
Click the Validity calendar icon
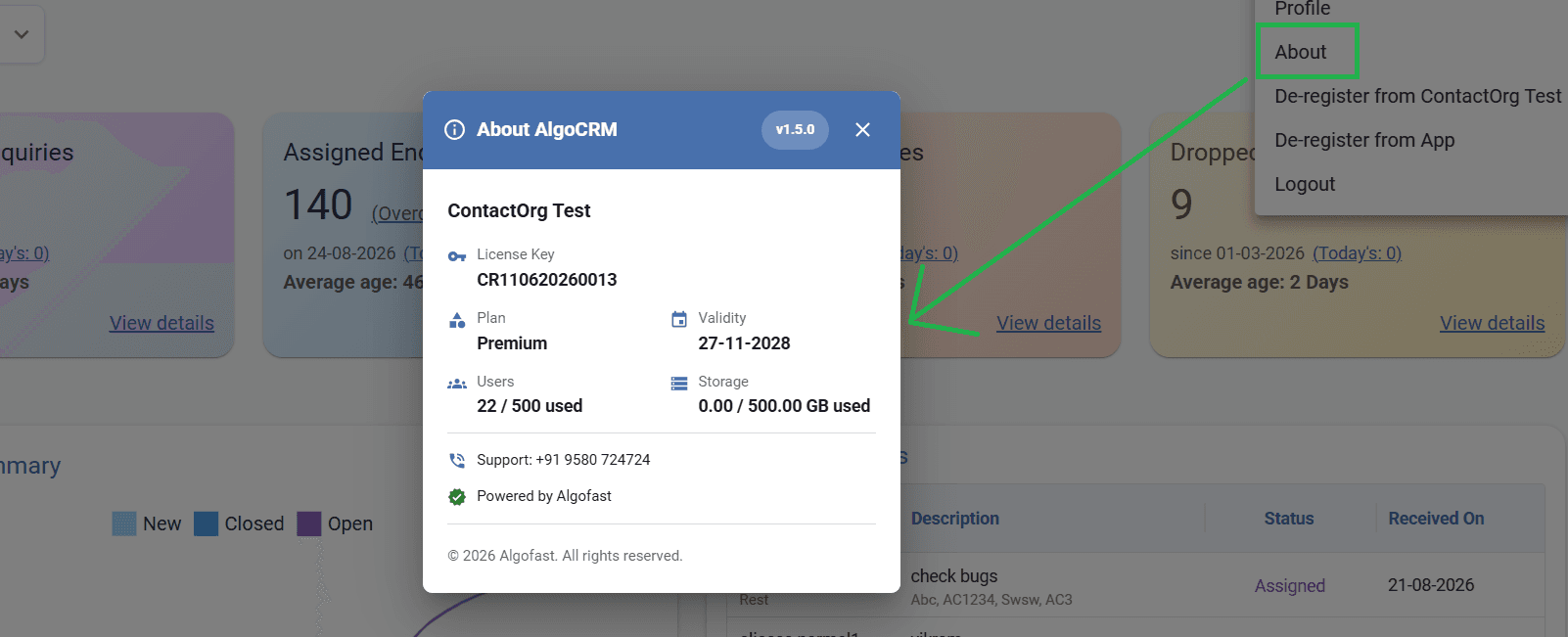[679, 319]
